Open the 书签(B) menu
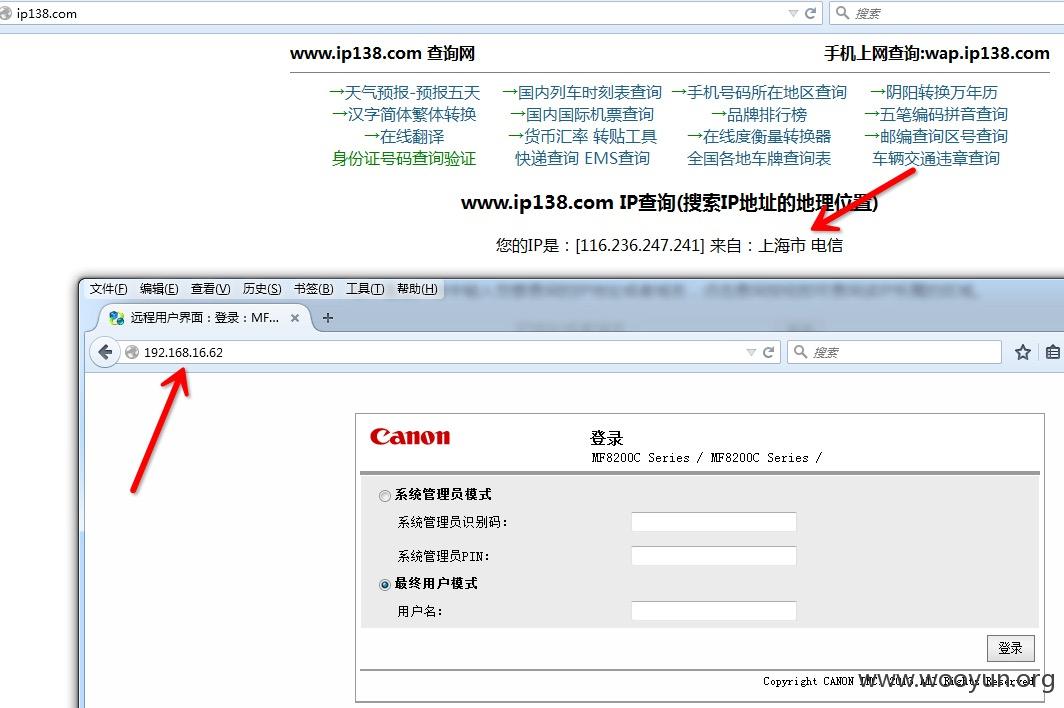This screenshot has height=708, width=1064. click(x=314, y=288)
